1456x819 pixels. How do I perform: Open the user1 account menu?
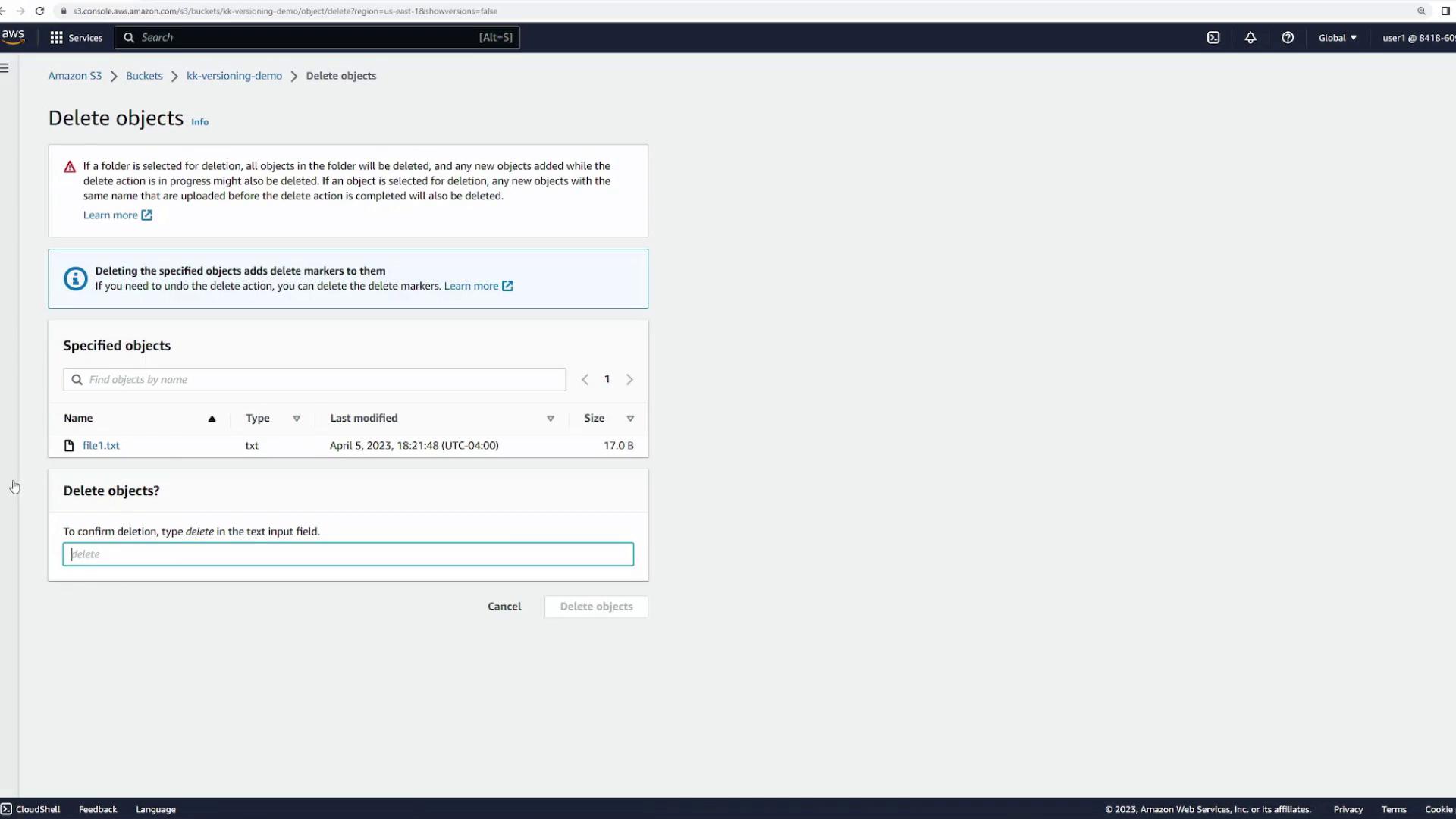pos(1417,38)
